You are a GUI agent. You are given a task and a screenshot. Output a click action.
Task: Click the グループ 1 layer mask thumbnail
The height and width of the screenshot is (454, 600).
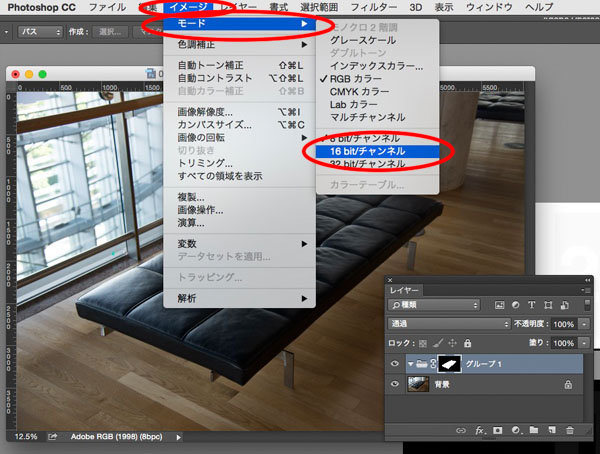[x=448, y=364]
